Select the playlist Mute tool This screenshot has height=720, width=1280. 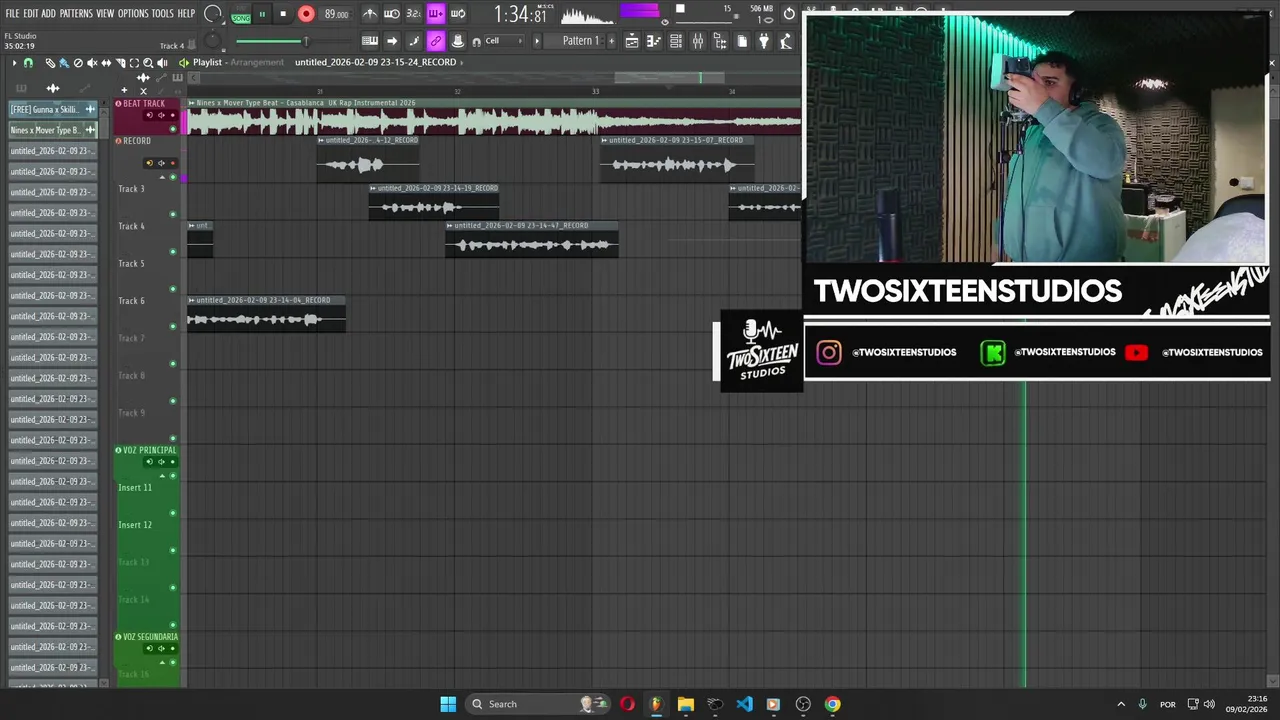click(x=92, y=63)
